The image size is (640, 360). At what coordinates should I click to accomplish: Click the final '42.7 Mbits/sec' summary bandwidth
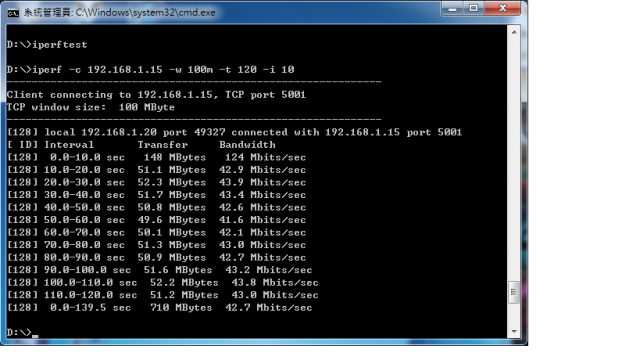(x=269, y=308)
